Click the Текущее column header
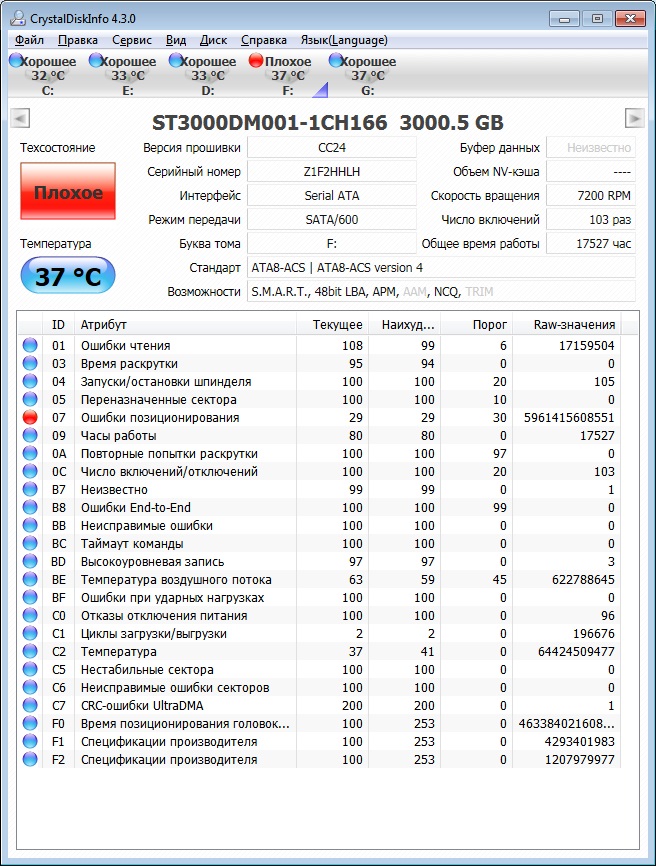This screenshot has height=866, width=656. 332,325
